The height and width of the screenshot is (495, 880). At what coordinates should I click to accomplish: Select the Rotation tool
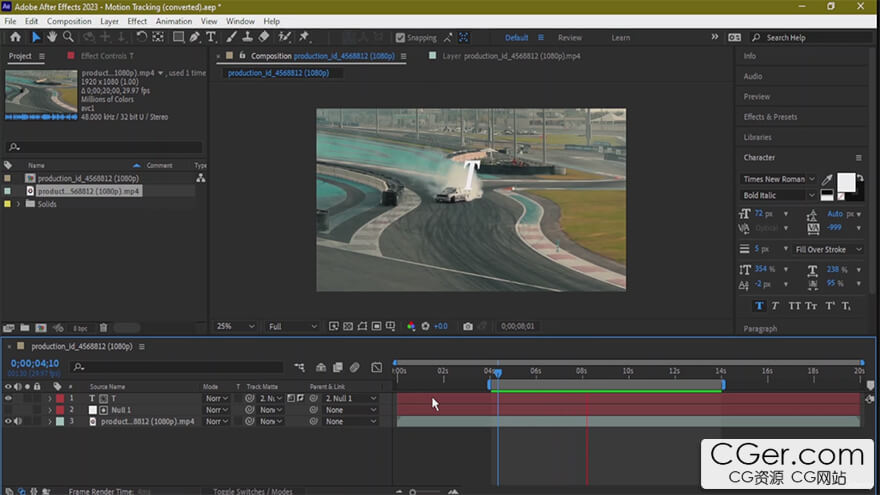click(x=141, y=37)
